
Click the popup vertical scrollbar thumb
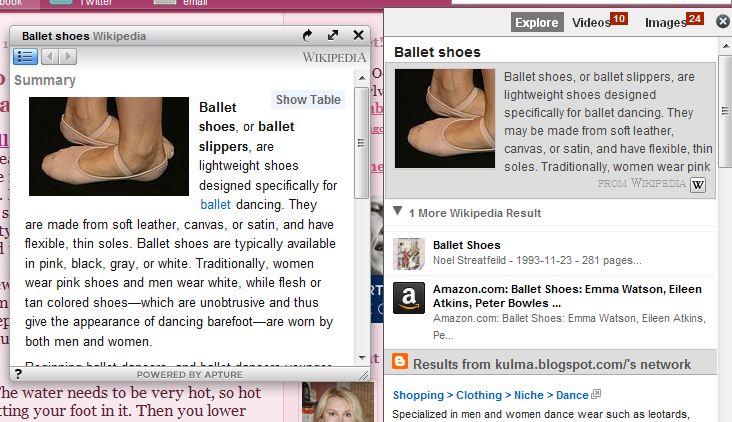tap(361, 142)
